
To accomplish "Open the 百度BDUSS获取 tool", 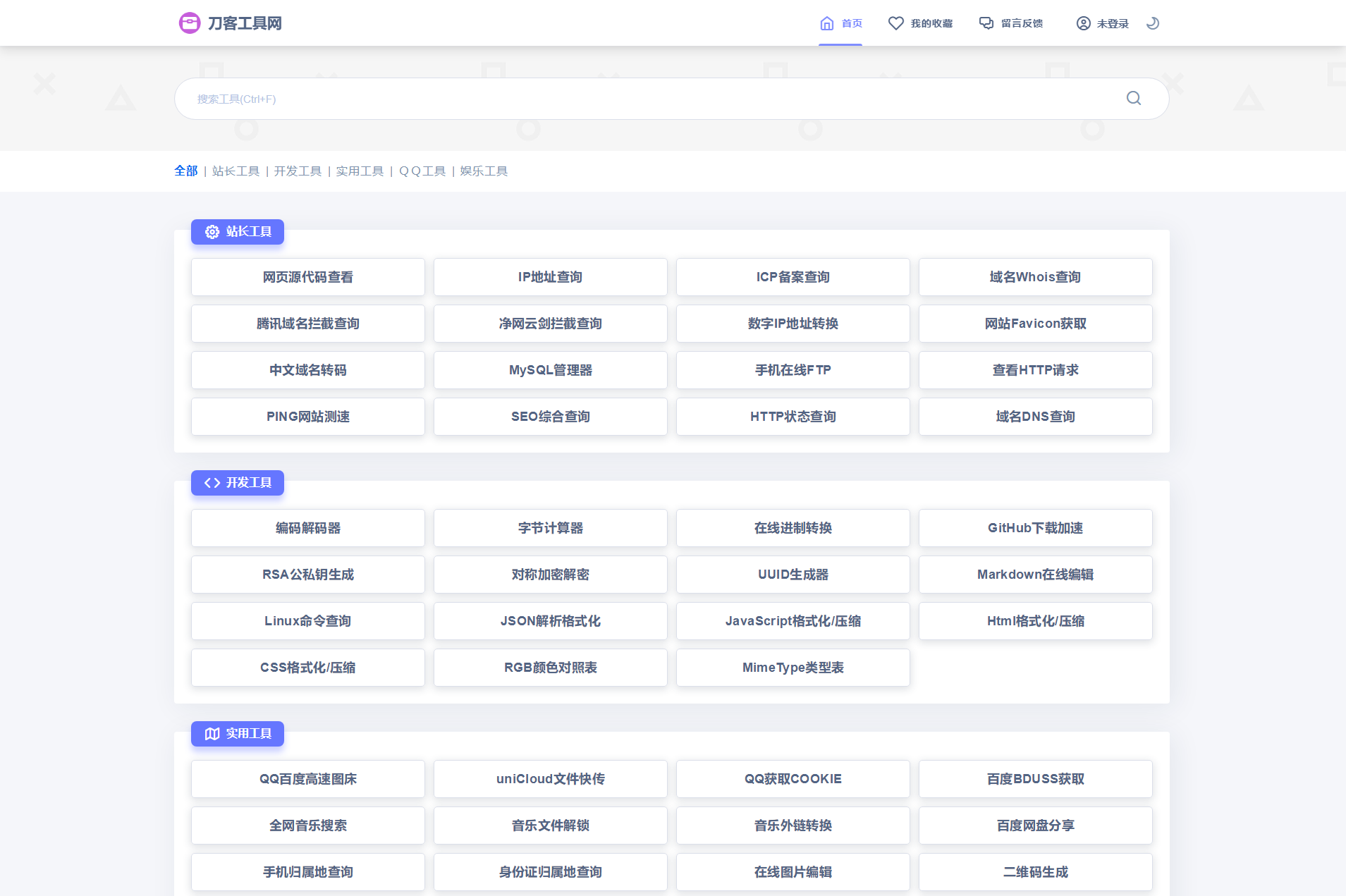I will point(1036,779).
